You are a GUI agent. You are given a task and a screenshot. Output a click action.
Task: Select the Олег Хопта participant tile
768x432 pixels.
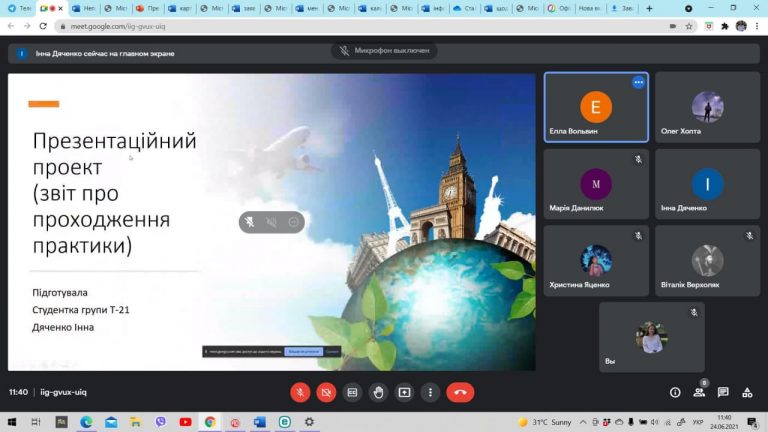(707, 107)
